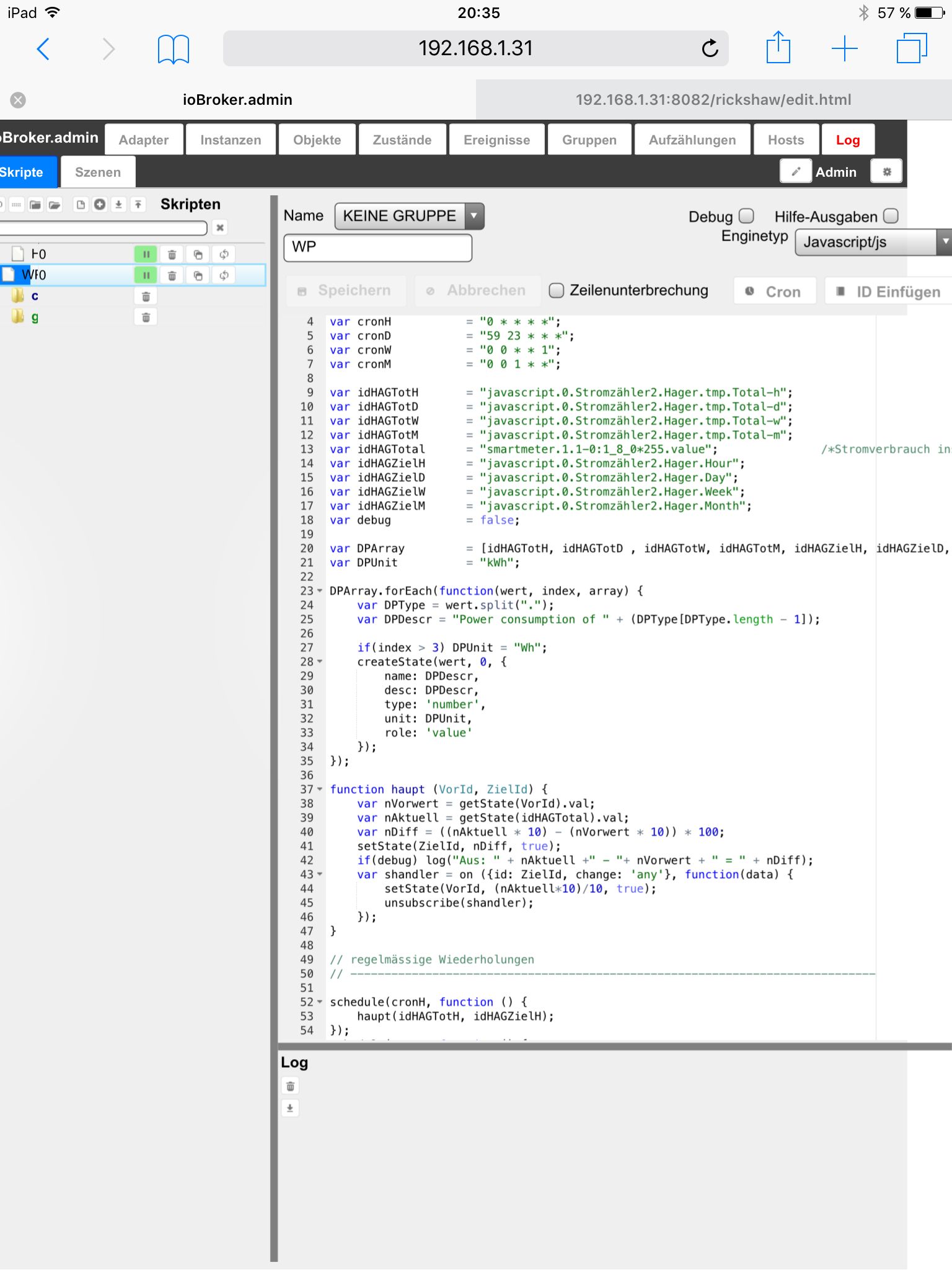Screen dimensions: 952x1270
Task: Open the Aufzählungen tab
Action: (692, 140)
